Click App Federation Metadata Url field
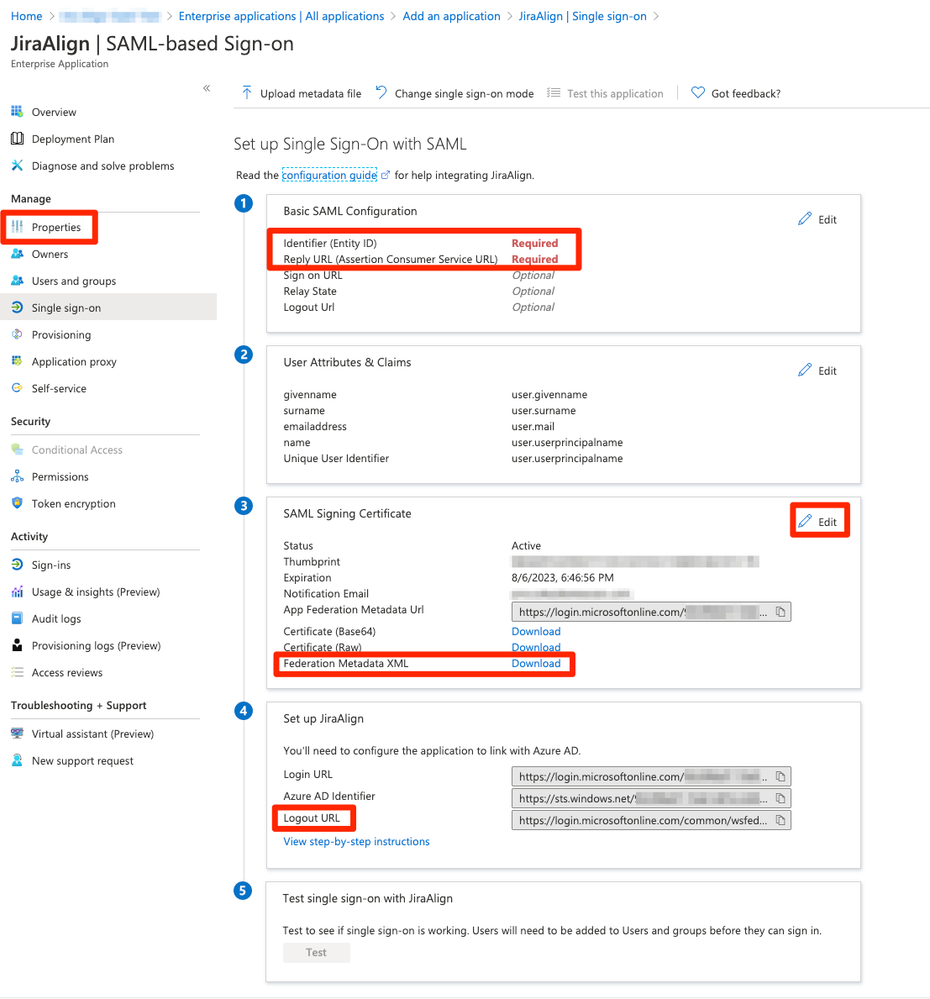The height and width of the screenshot is (999, 930). tap(651, 612)
